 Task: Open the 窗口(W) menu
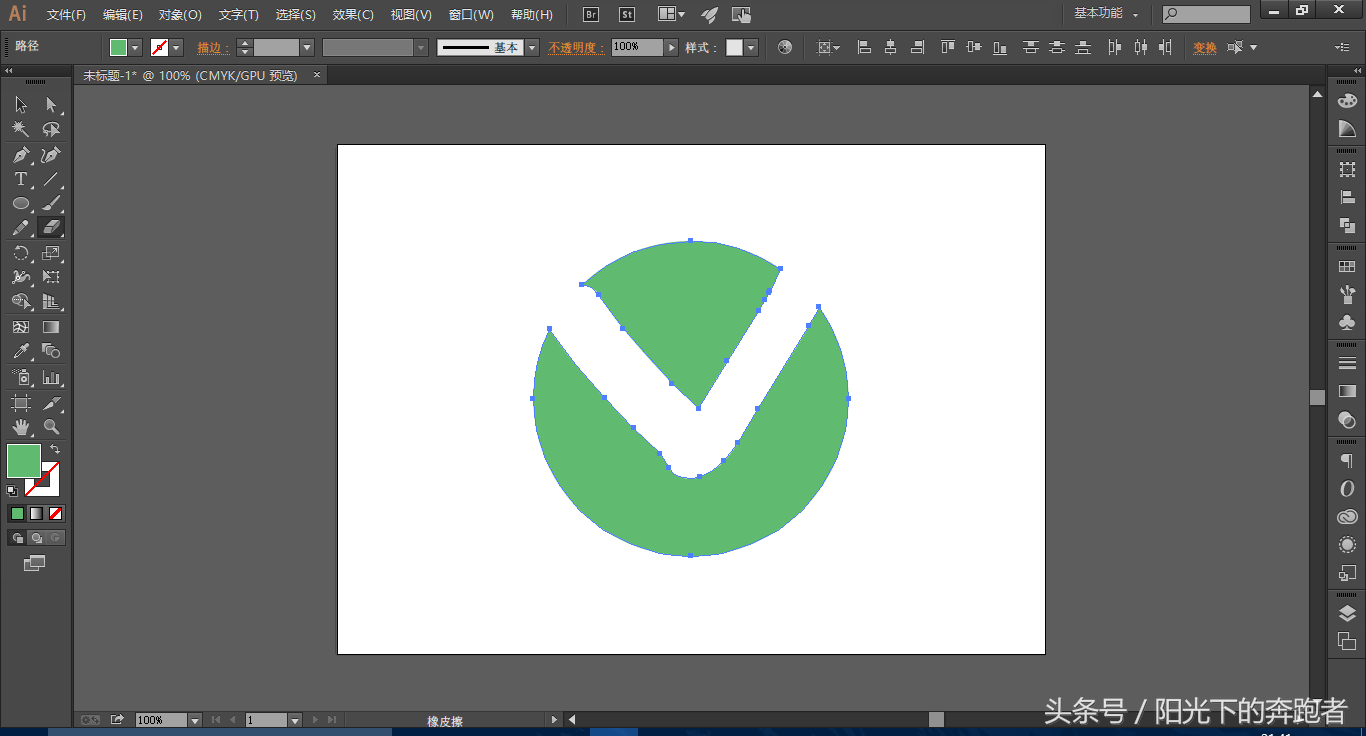tap(471, 15)
